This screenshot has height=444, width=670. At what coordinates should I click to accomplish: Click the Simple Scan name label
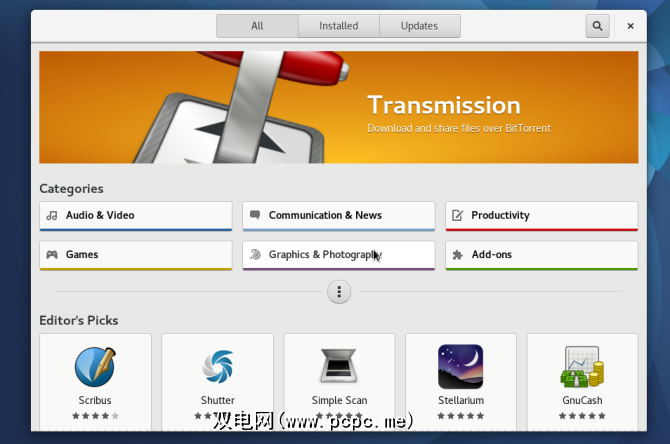click(x=339, y=401)
